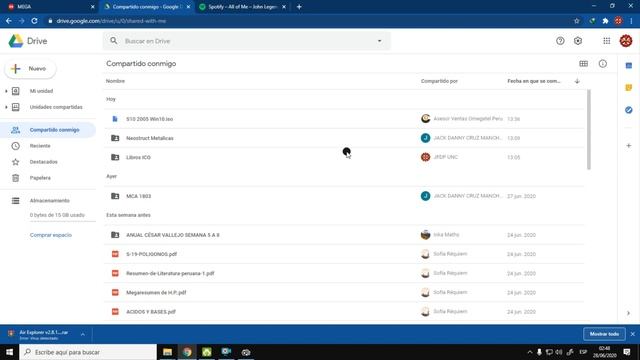Click Compartido por column header
This screenshot has width=640, height=360.
pos(439,81)
